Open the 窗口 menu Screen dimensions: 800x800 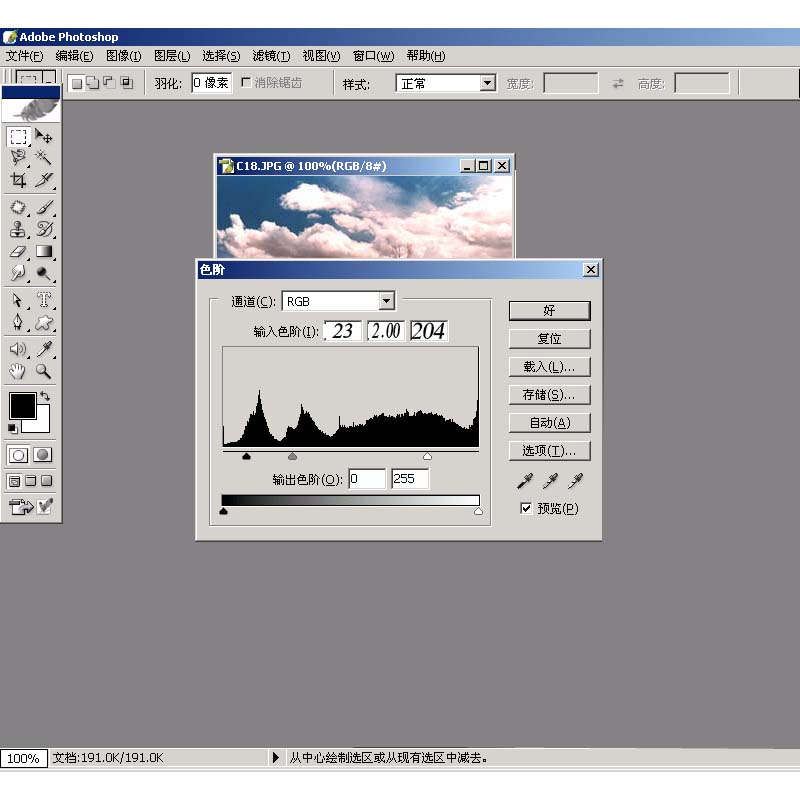pyautogui.click(x=373, y=56)
